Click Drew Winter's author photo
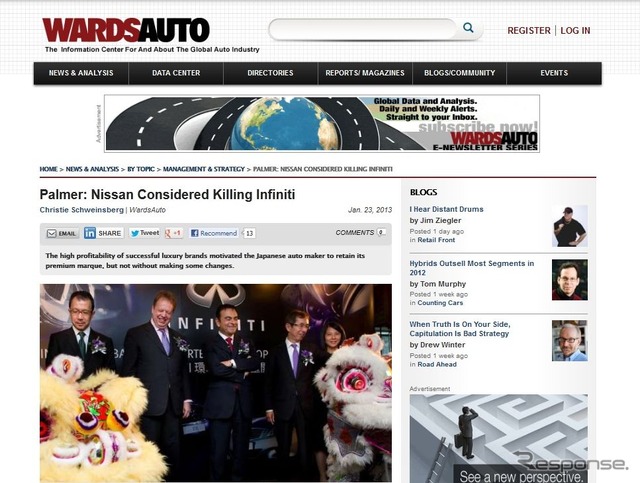The width and height of the screenshot is (640, 483). [570, 341]
